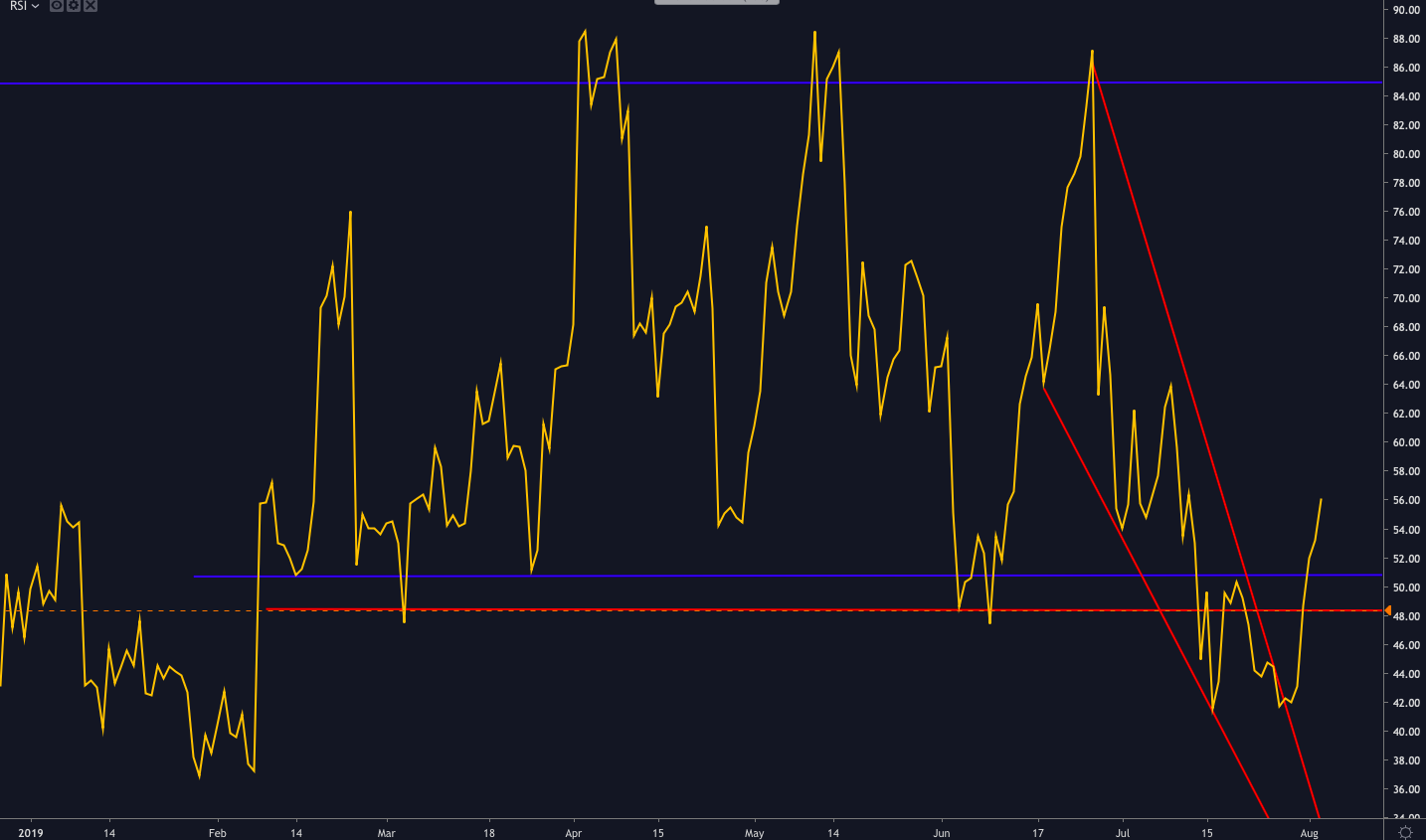Click the Aug label on time axis
This screenshot has height=840, width=1426.
click(1309, 833)
